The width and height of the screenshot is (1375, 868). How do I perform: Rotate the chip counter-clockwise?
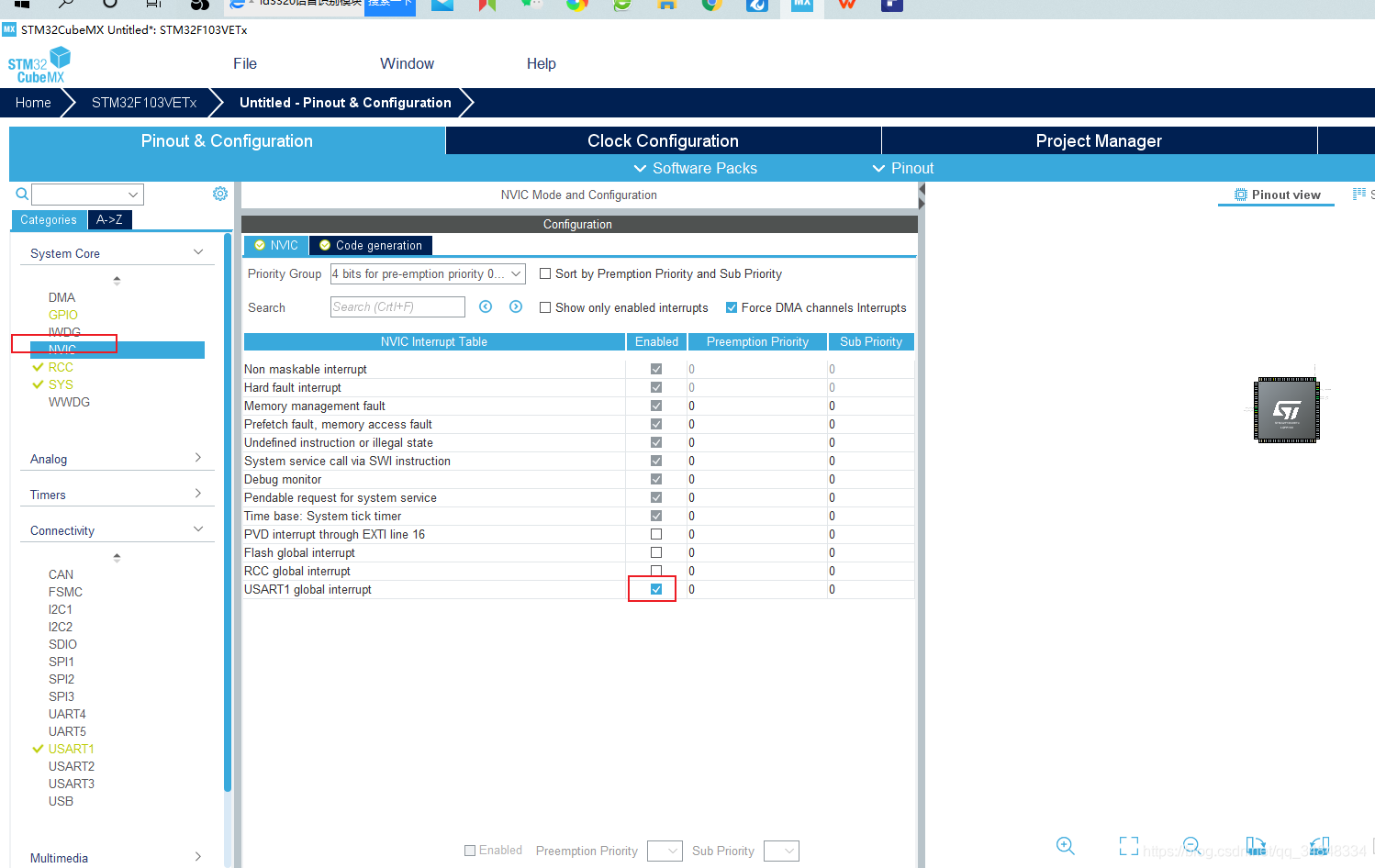coord(1320,845)
